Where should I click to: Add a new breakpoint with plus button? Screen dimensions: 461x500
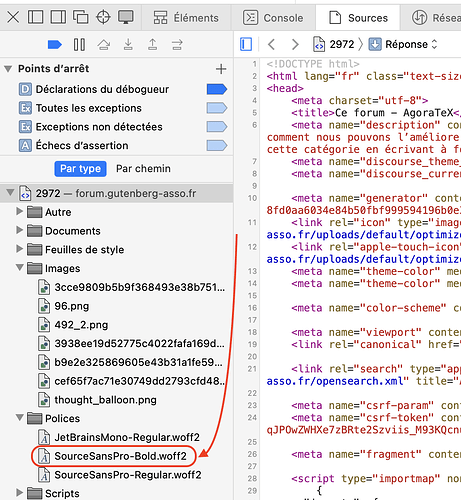(x=221, y=69)
